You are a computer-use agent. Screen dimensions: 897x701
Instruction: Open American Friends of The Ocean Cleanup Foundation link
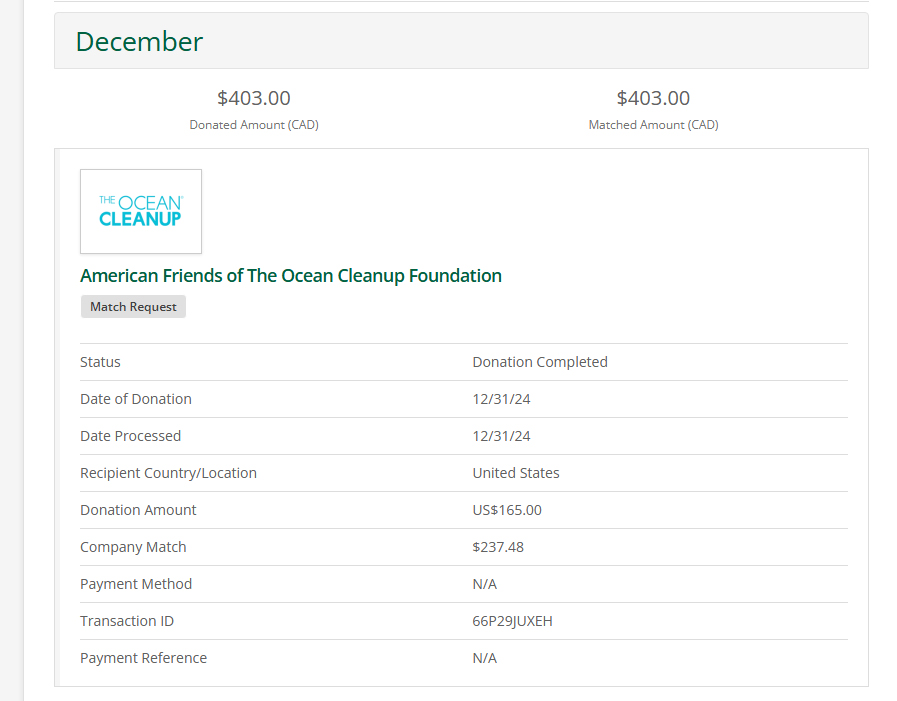(x=291, y=275)
